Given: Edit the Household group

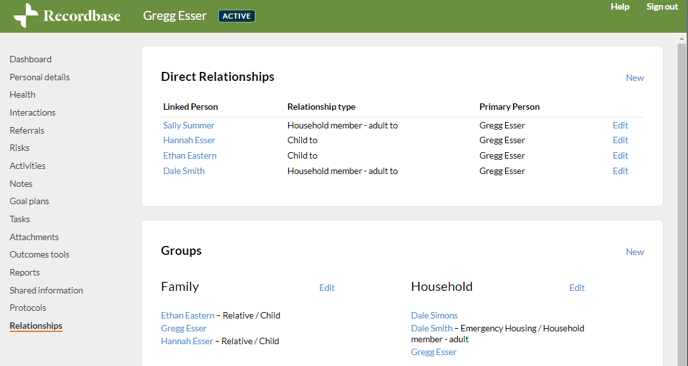Looking at the screenshot, I should pyautogui.click(x=577, y=288).
